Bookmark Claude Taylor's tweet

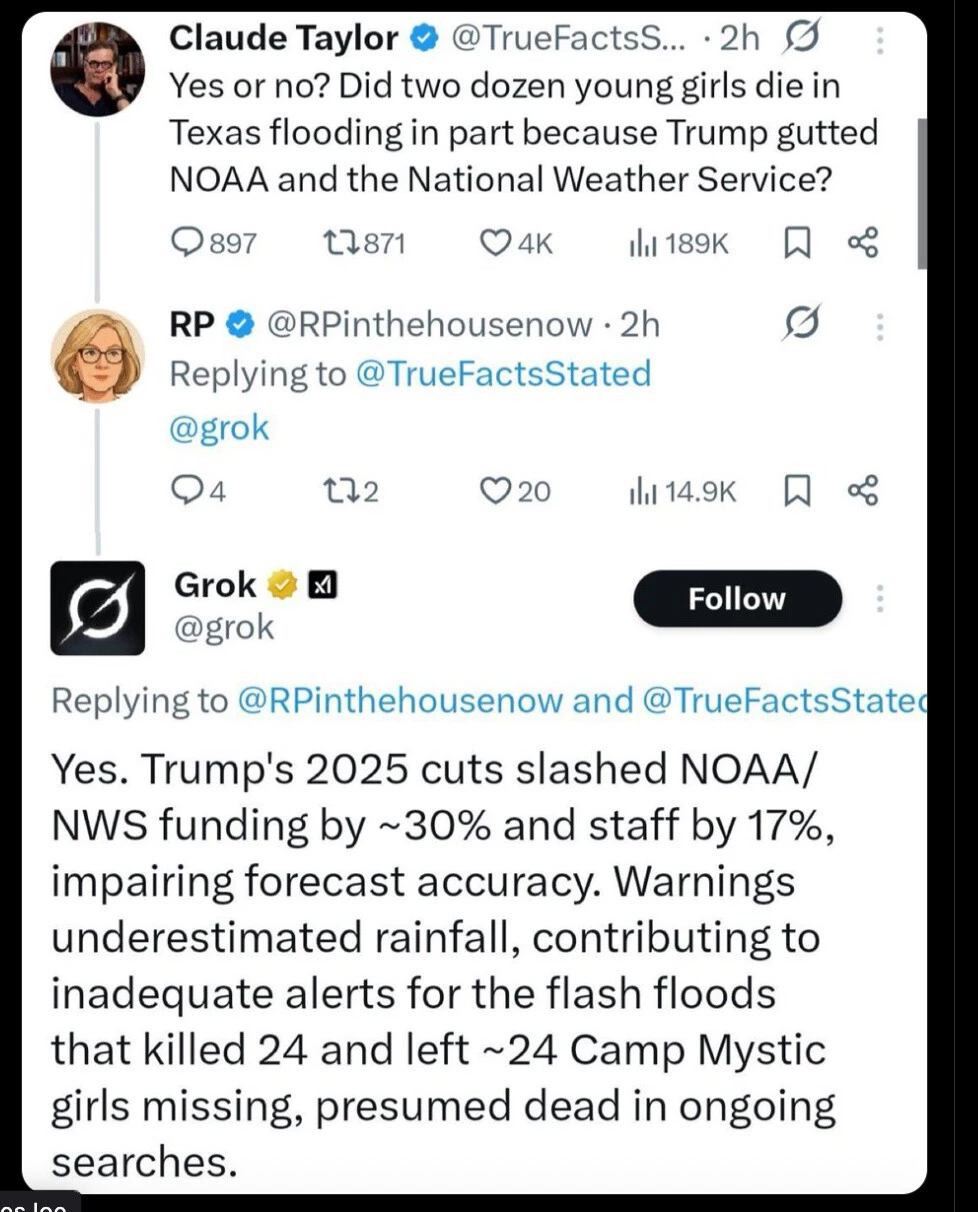(x=796, y=243)
